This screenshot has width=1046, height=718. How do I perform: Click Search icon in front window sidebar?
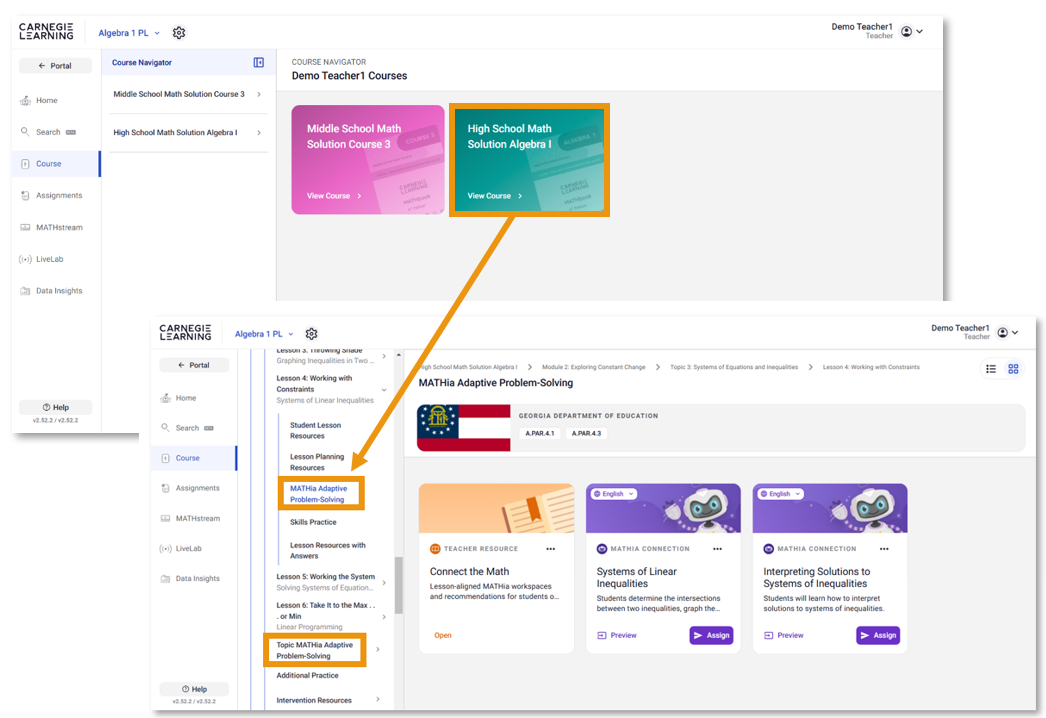click(165, 428)
